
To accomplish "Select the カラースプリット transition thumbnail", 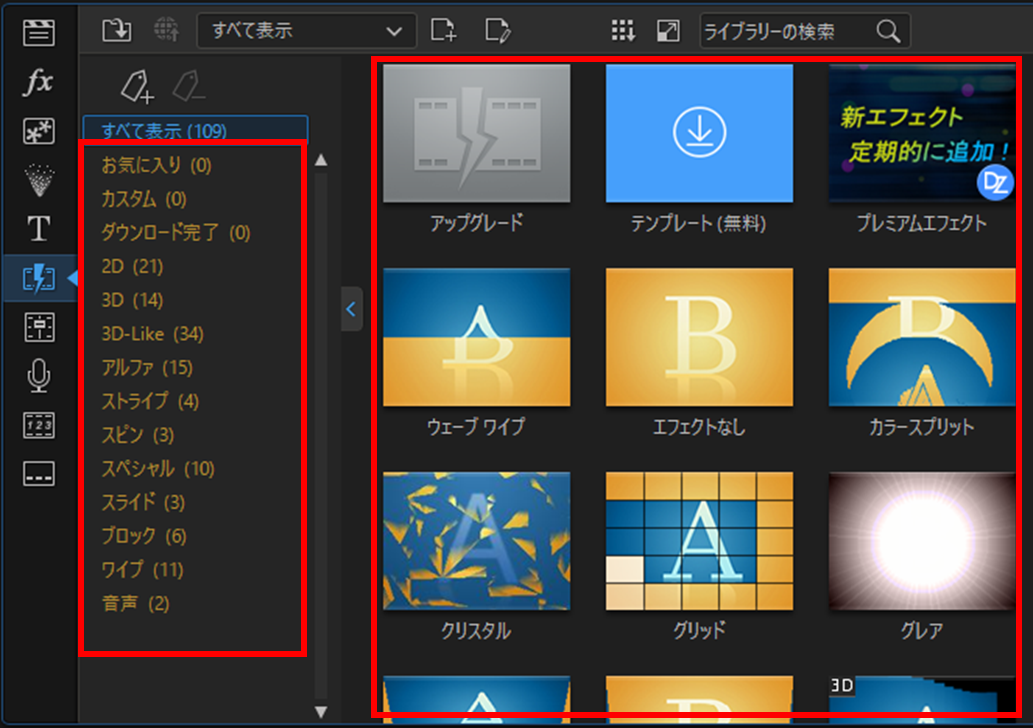I will (x=922, y=337).
